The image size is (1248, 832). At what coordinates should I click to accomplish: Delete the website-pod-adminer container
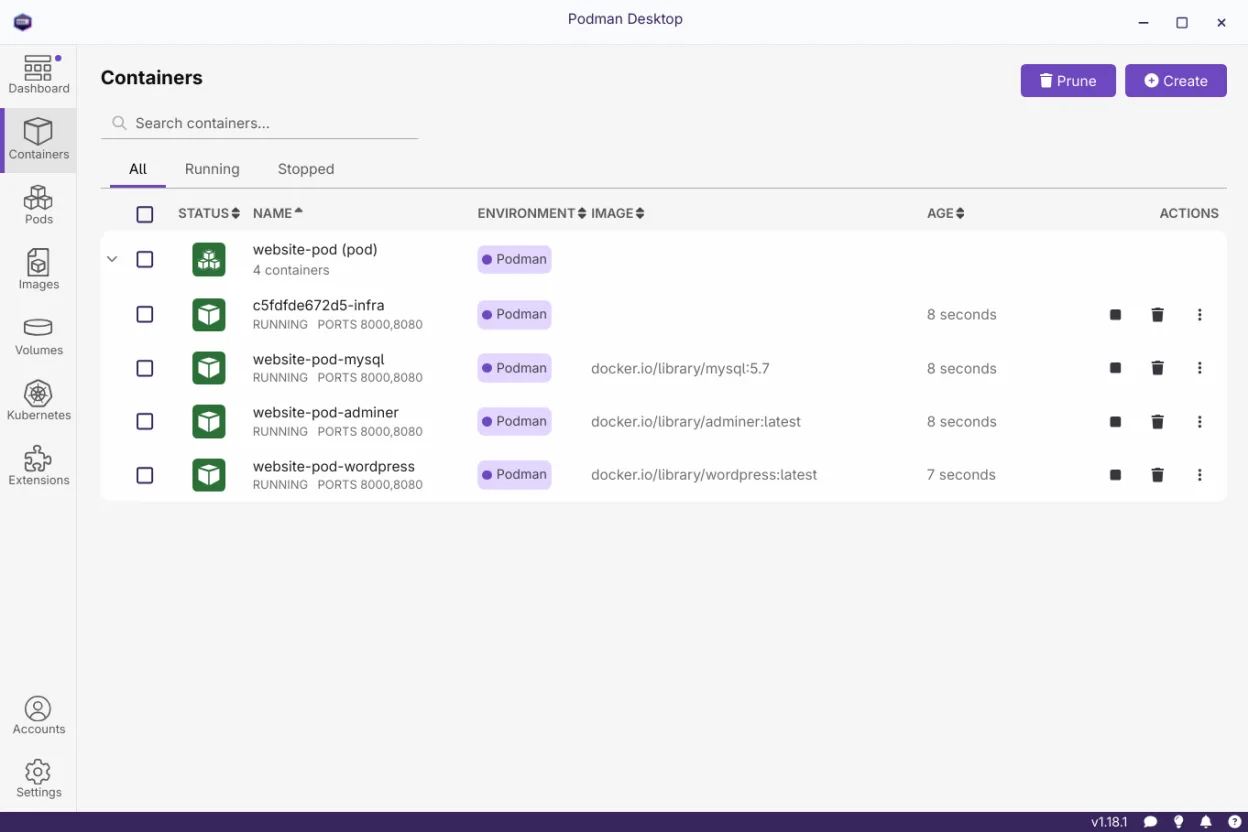1157,422
